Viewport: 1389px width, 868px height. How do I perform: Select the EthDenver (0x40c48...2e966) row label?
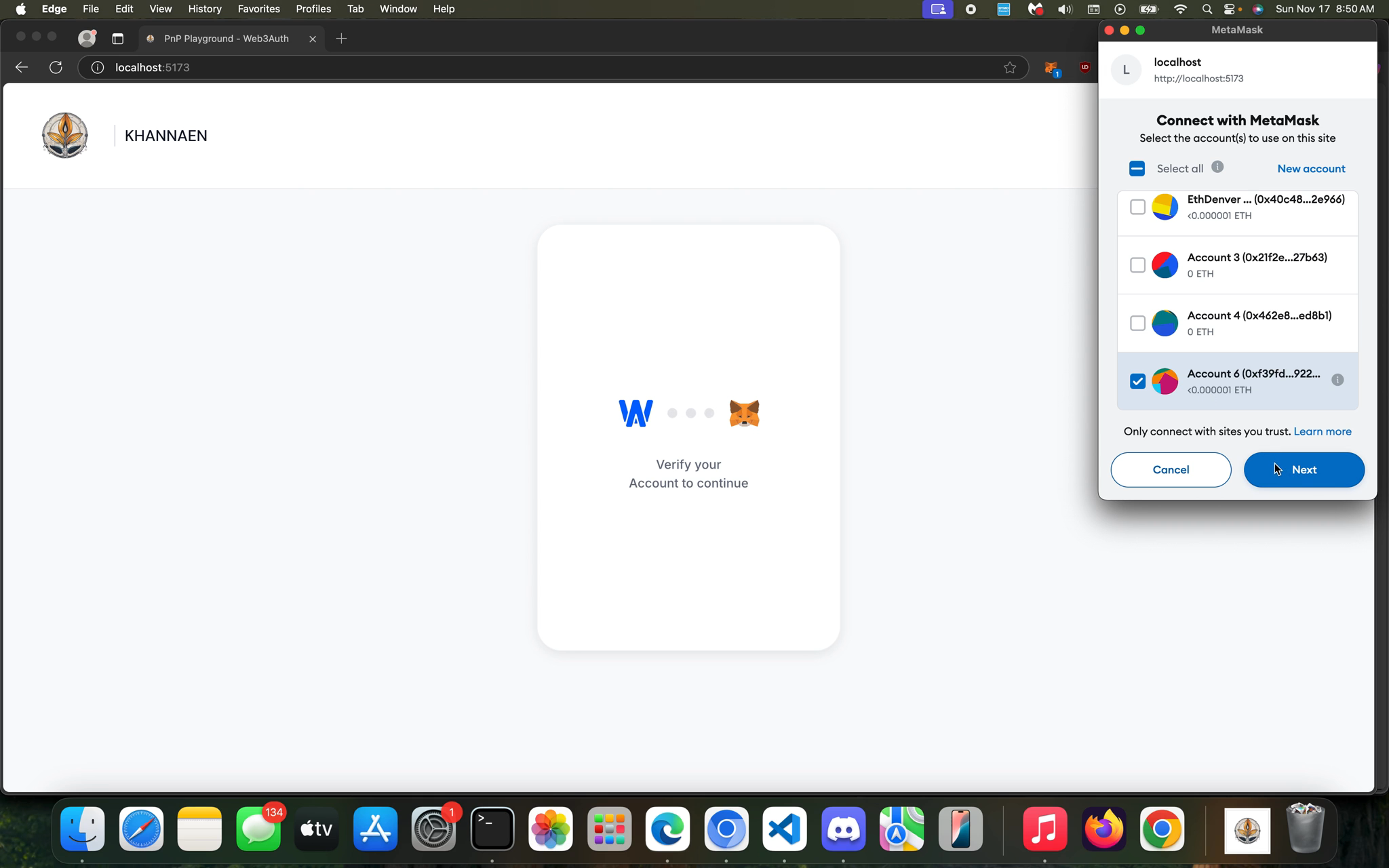1266,199
